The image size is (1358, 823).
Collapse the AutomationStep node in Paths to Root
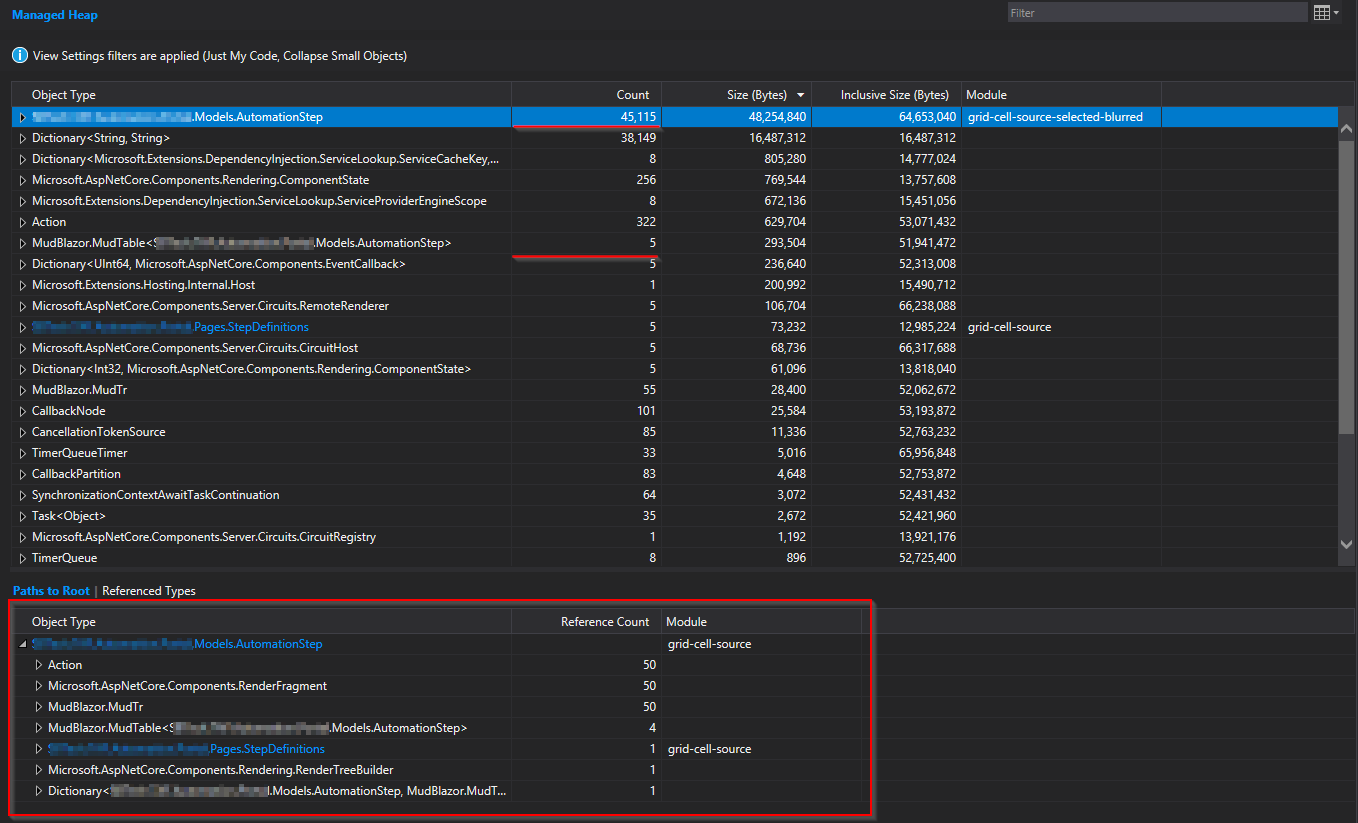tap(22, 643)
